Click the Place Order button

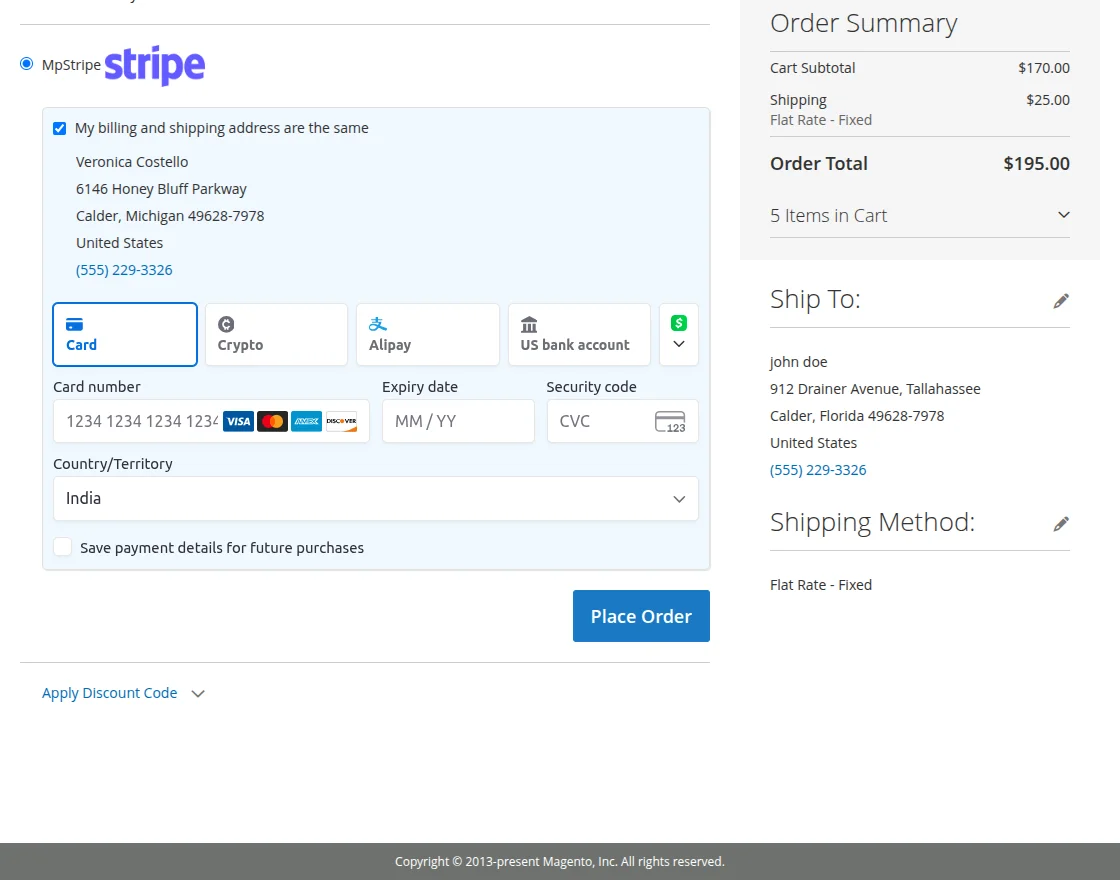coord(641,615)
